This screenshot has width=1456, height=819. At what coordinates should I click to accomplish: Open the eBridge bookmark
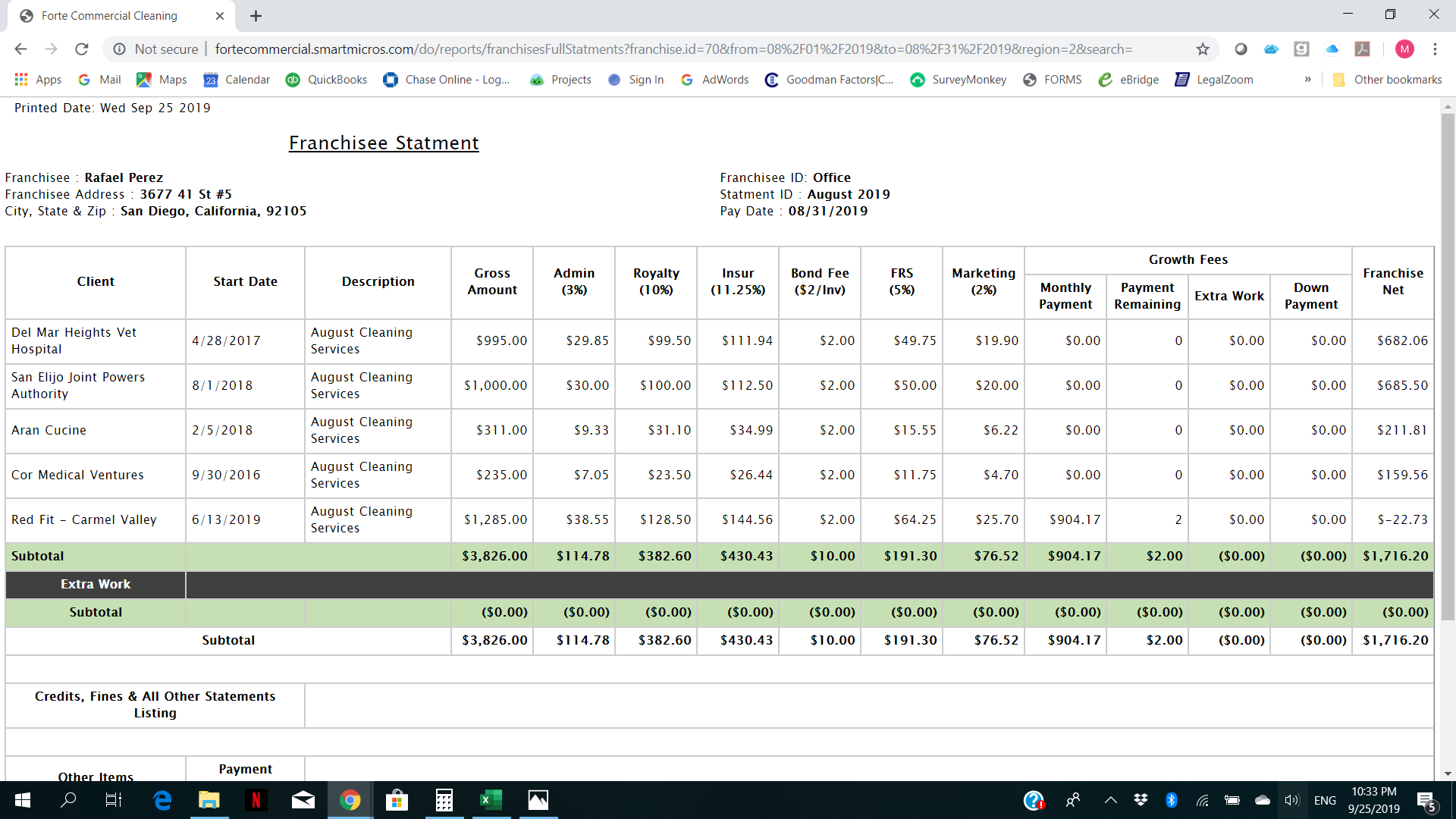(1128, 80)
